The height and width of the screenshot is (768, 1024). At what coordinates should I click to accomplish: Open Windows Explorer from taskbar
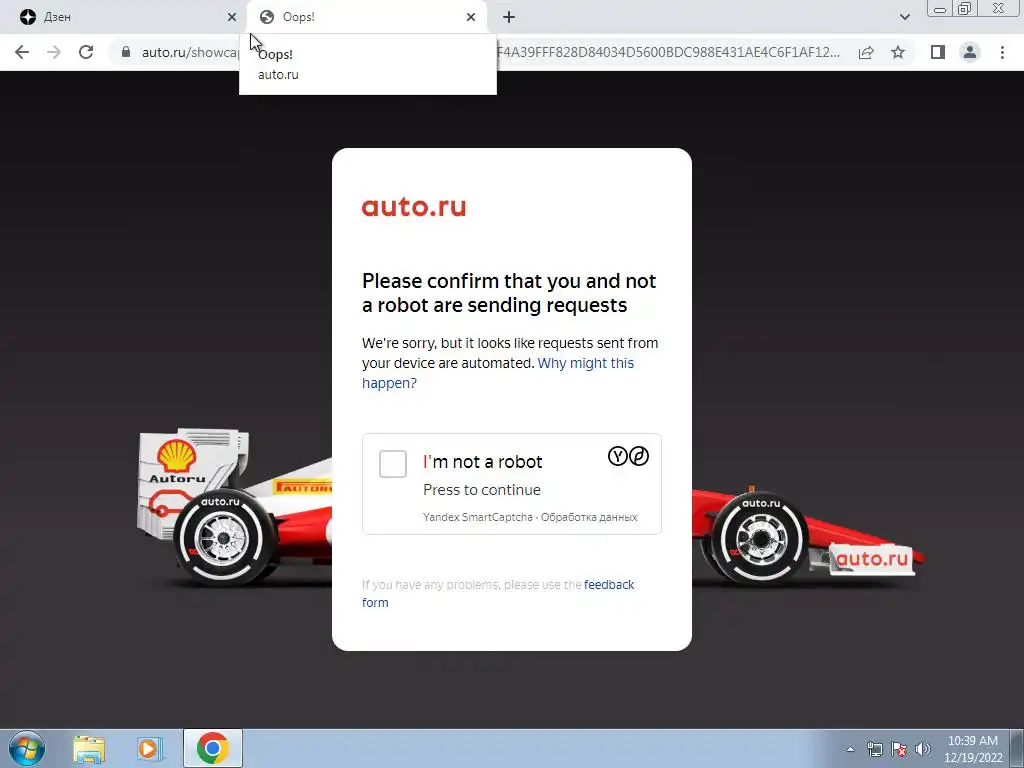[89, 748]
